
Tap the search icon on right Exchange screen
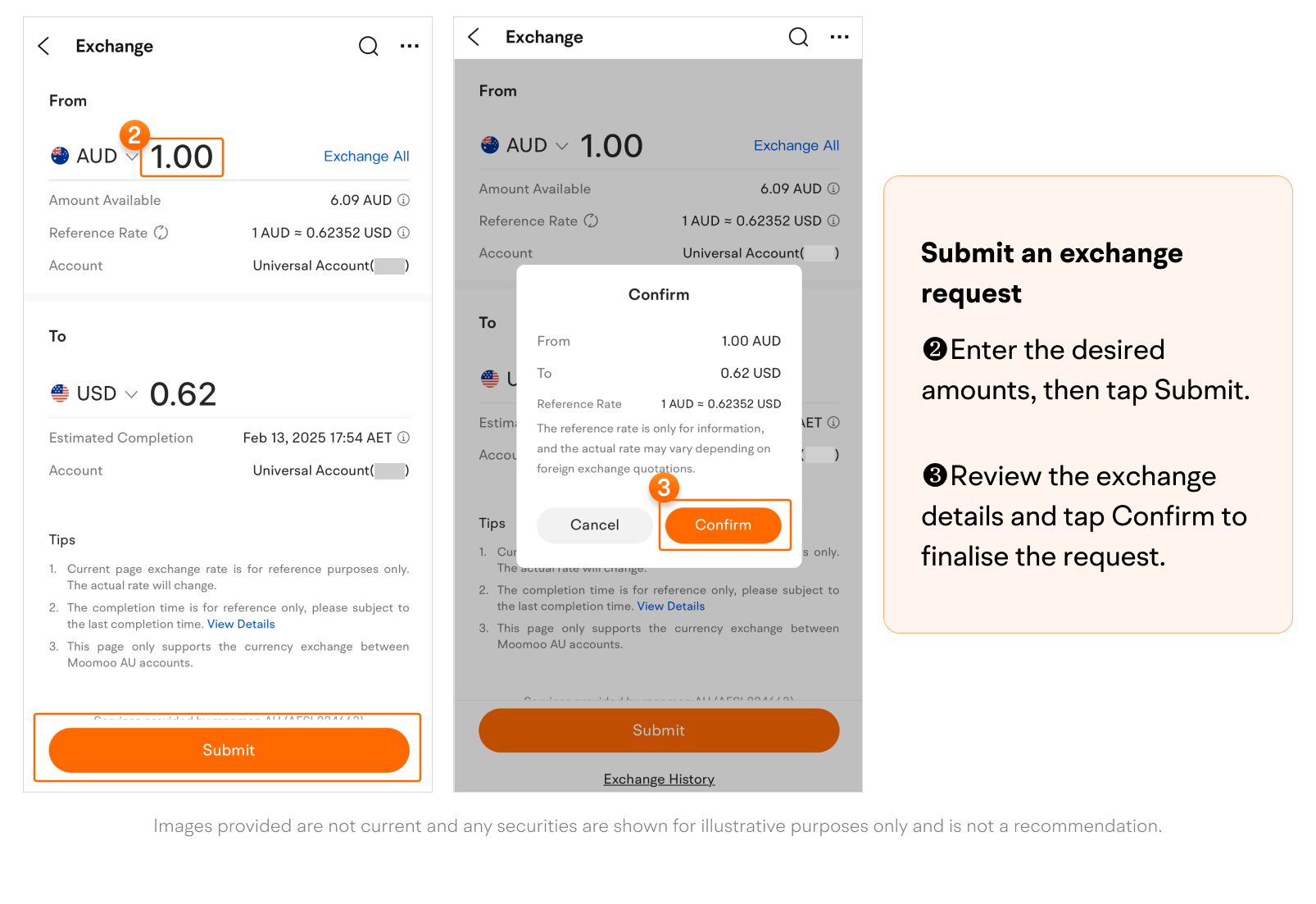pyautogui.click(x=798, y=37)
